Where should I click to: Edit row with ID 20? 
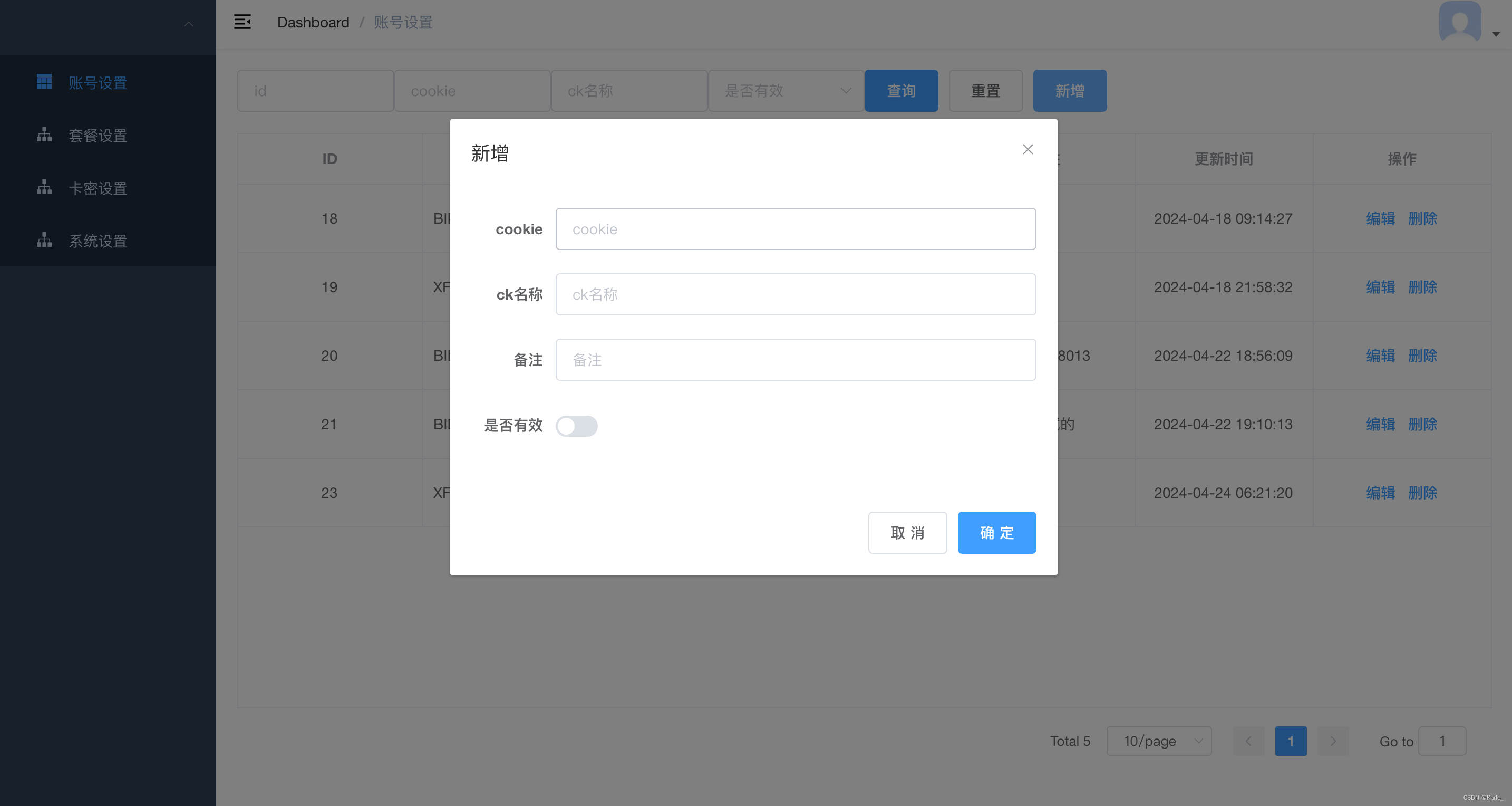click(1380, 356)
